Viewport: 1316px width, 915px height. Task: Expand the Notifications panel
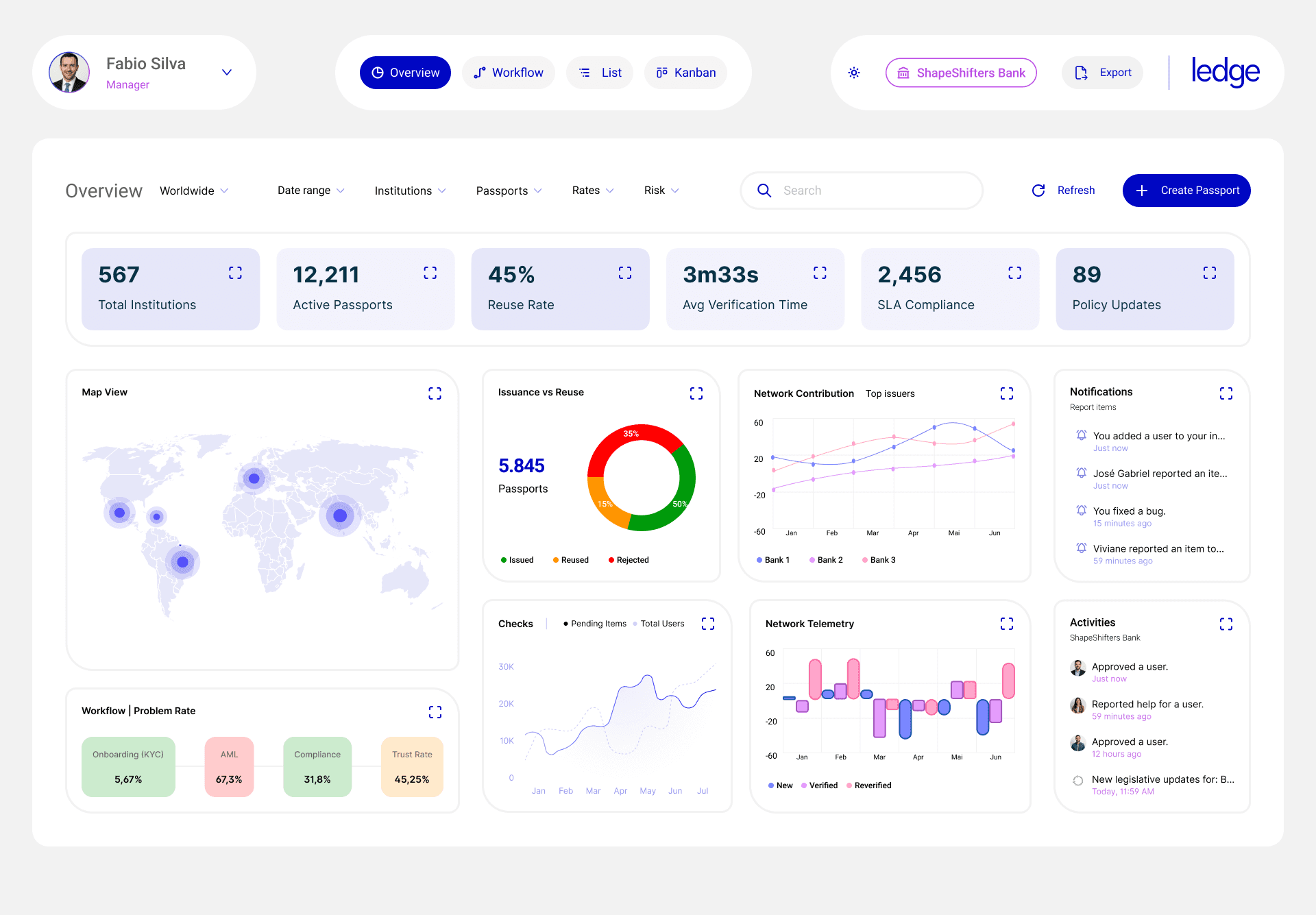pyautogui.click(x=1226, y=393)
